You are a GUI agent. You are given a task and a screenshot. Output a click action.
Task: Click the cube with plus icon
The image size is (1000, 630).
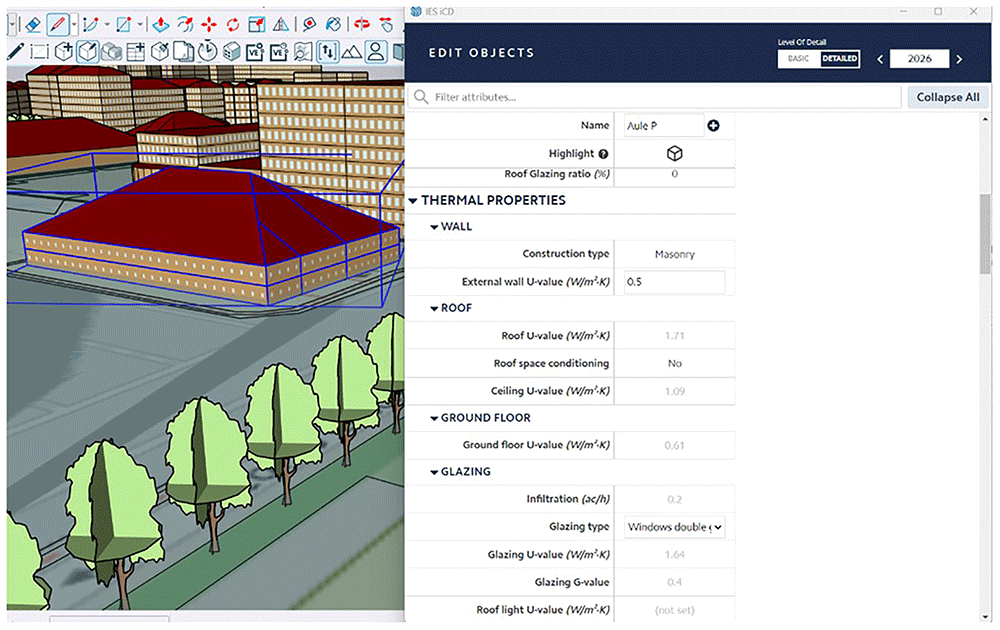pos(63,52)
